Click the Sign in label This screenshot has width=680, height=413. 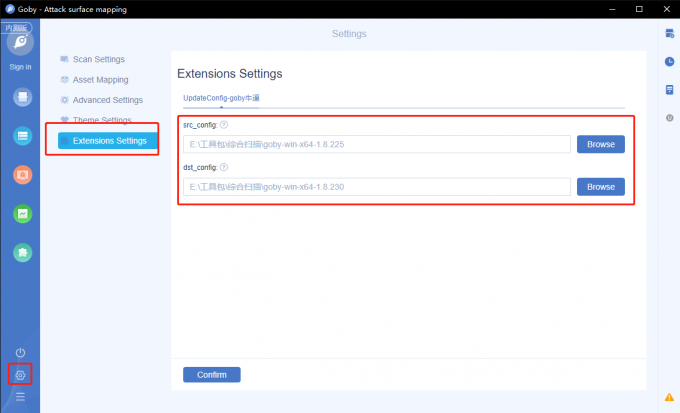20,67
